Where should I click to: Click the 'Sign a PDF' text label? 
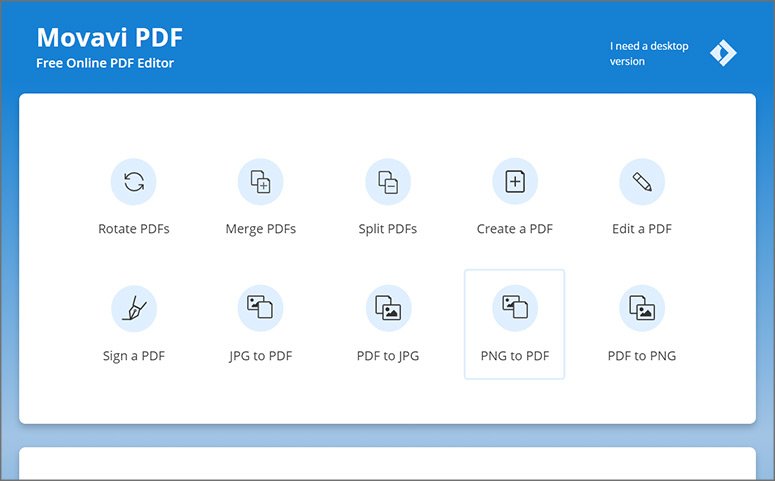tap(134, 356)
